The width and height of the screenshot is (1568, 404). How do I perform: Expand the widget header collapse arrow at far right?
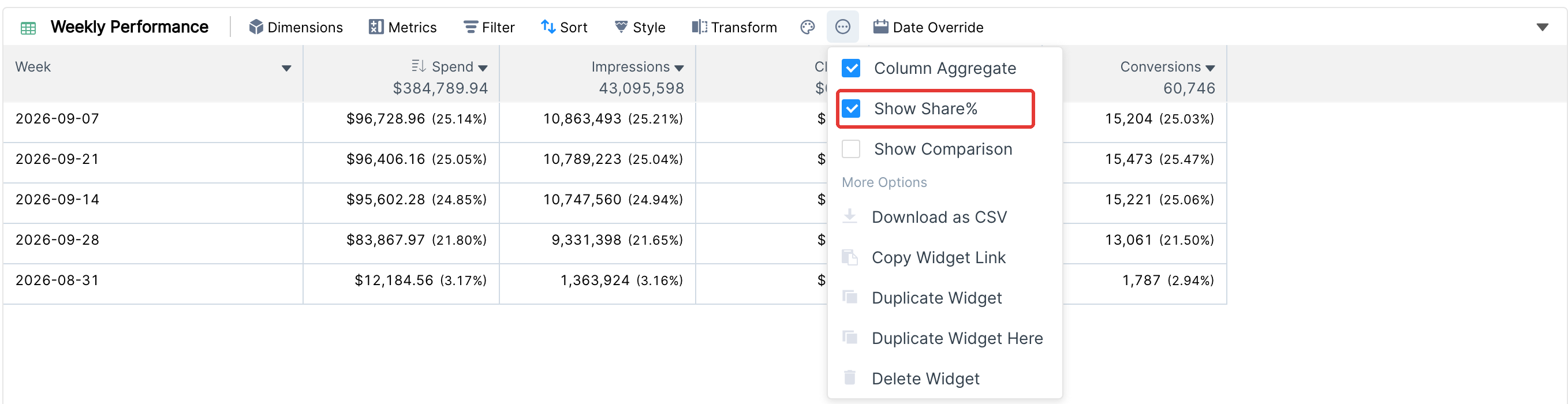(1542, 27)
